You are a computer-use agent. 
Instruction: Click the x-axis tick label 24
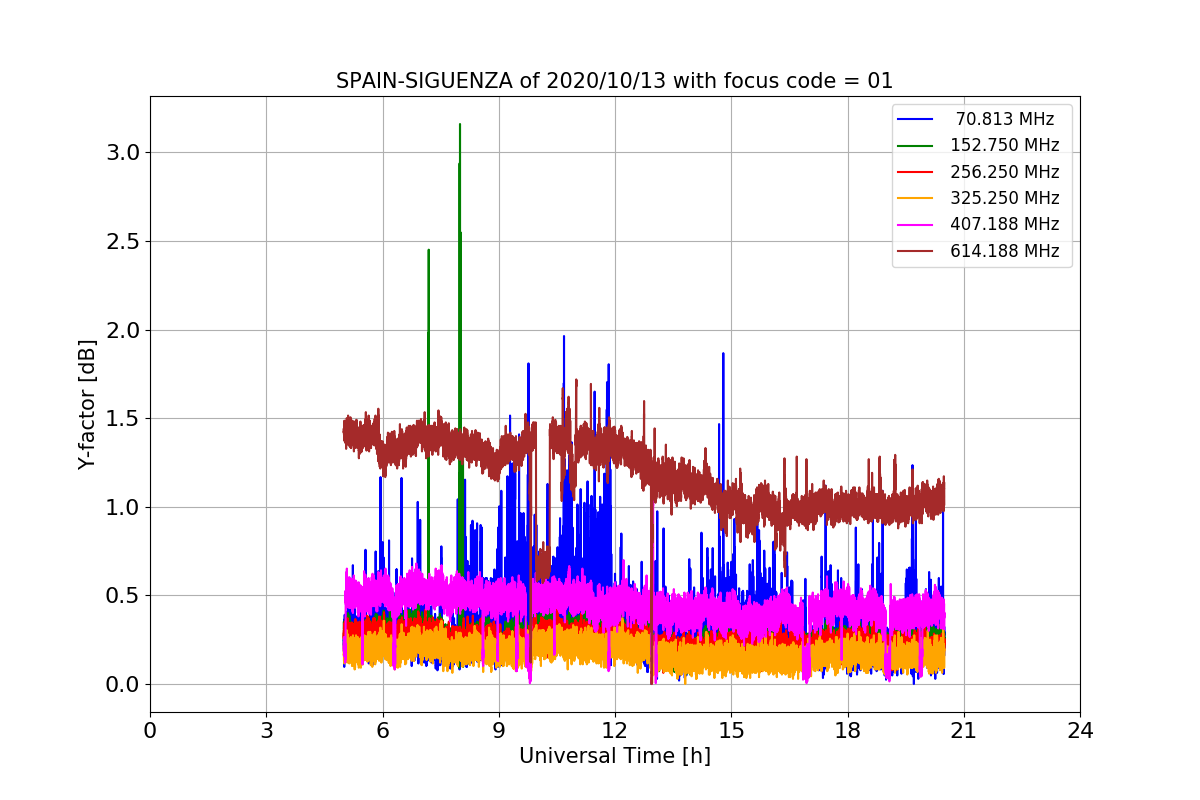pos(1080,730)
